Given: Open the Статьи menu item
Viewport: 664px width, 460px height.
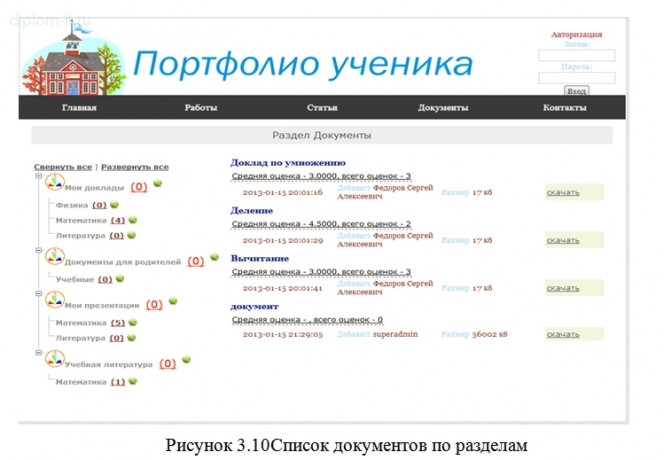Looking at the screenshot, I should pyautogui.click(x=322, y=108).
